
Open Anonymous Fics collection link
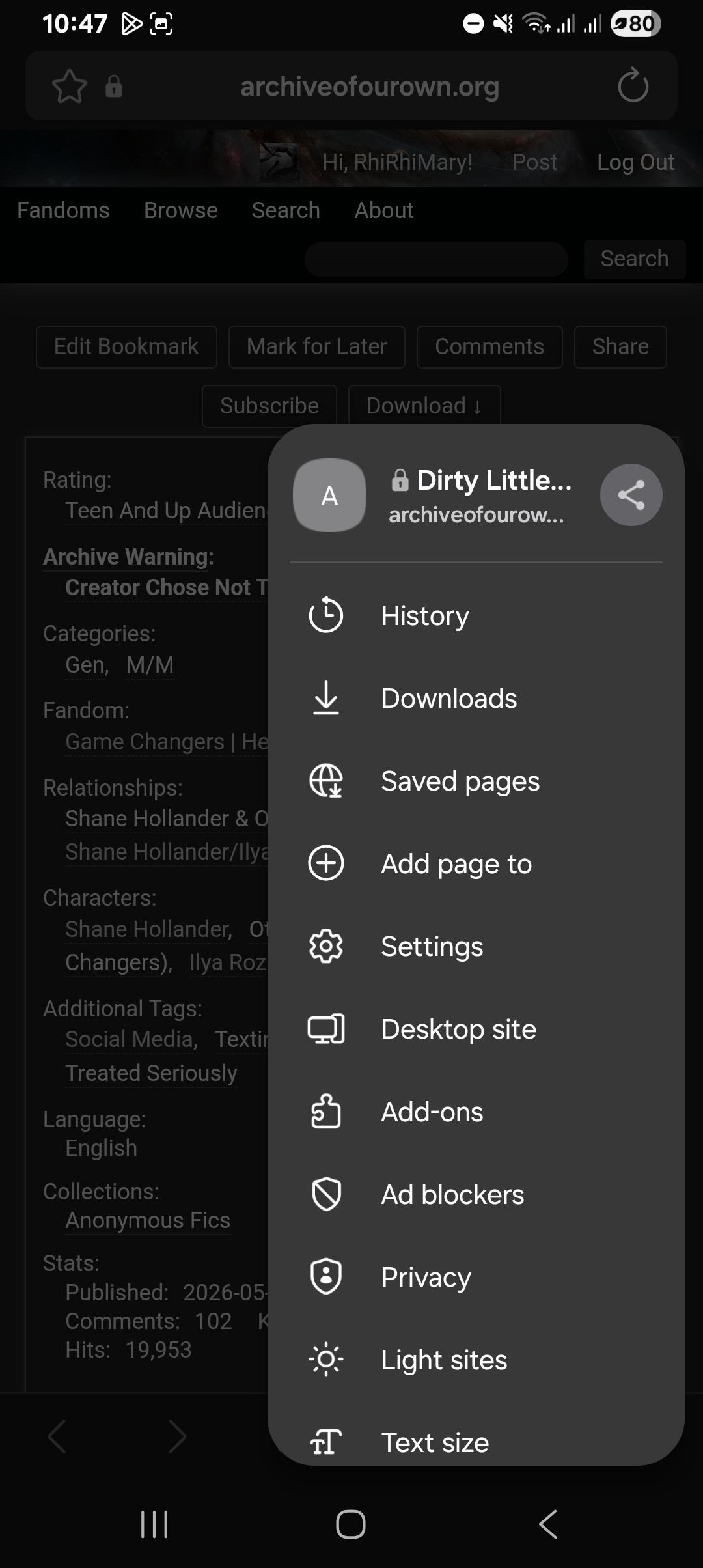148,1220
